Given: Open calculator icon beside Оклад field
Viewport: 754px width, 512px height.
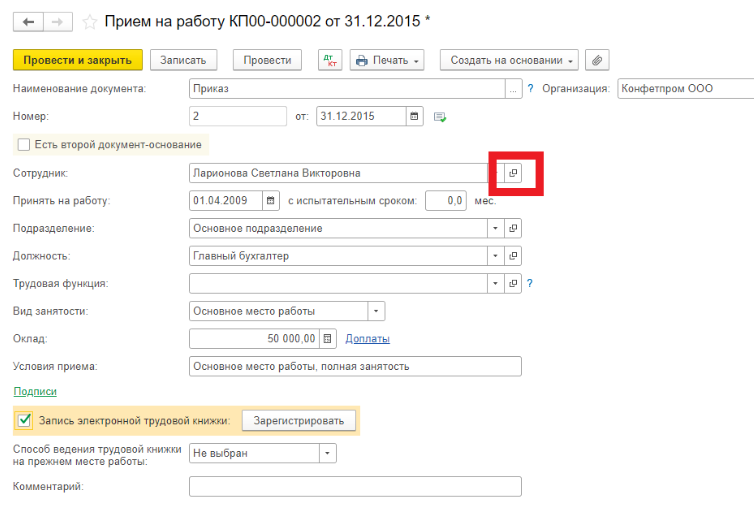Looking at the screenshot, I should pyautogui.click(x=330, y=339).
